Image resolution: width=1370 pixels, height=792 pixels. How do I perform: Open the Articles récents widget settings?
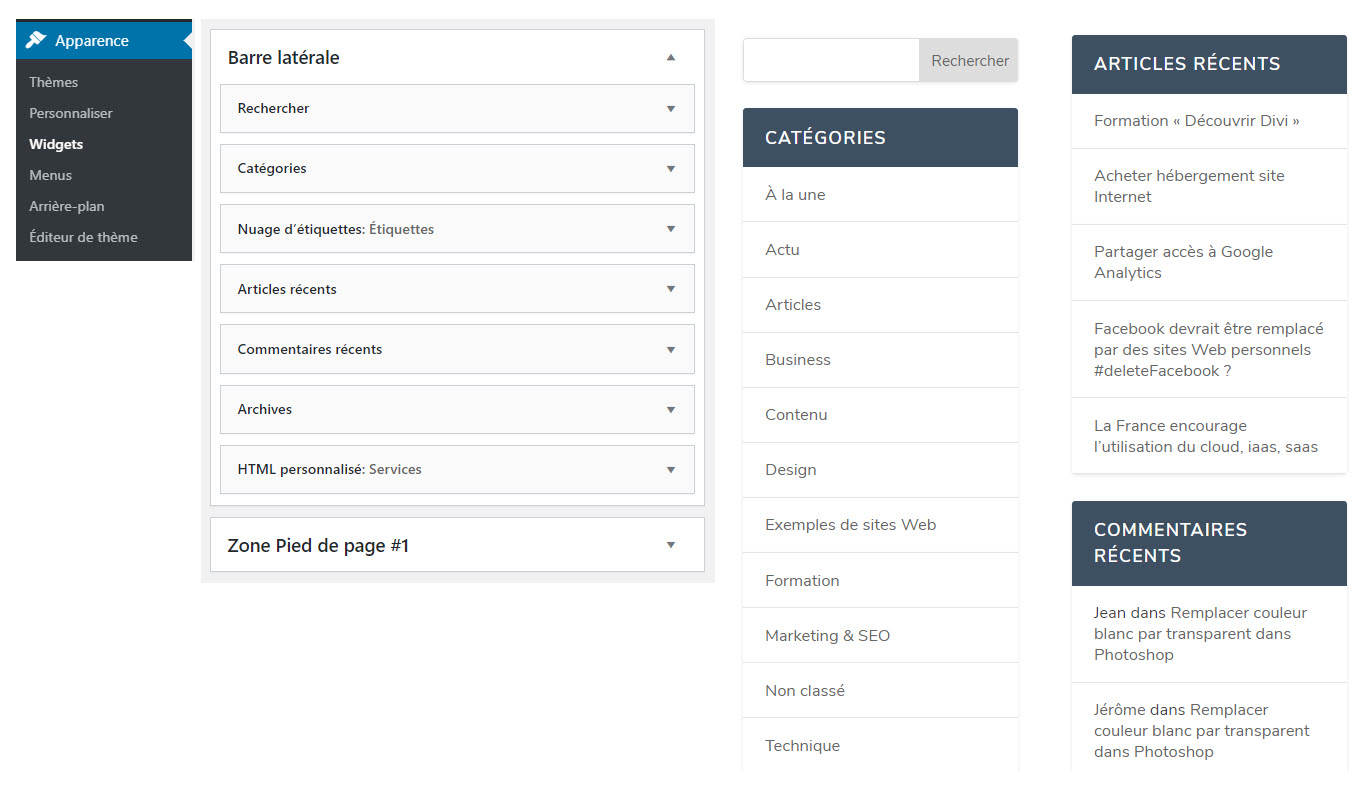[671, 289]
